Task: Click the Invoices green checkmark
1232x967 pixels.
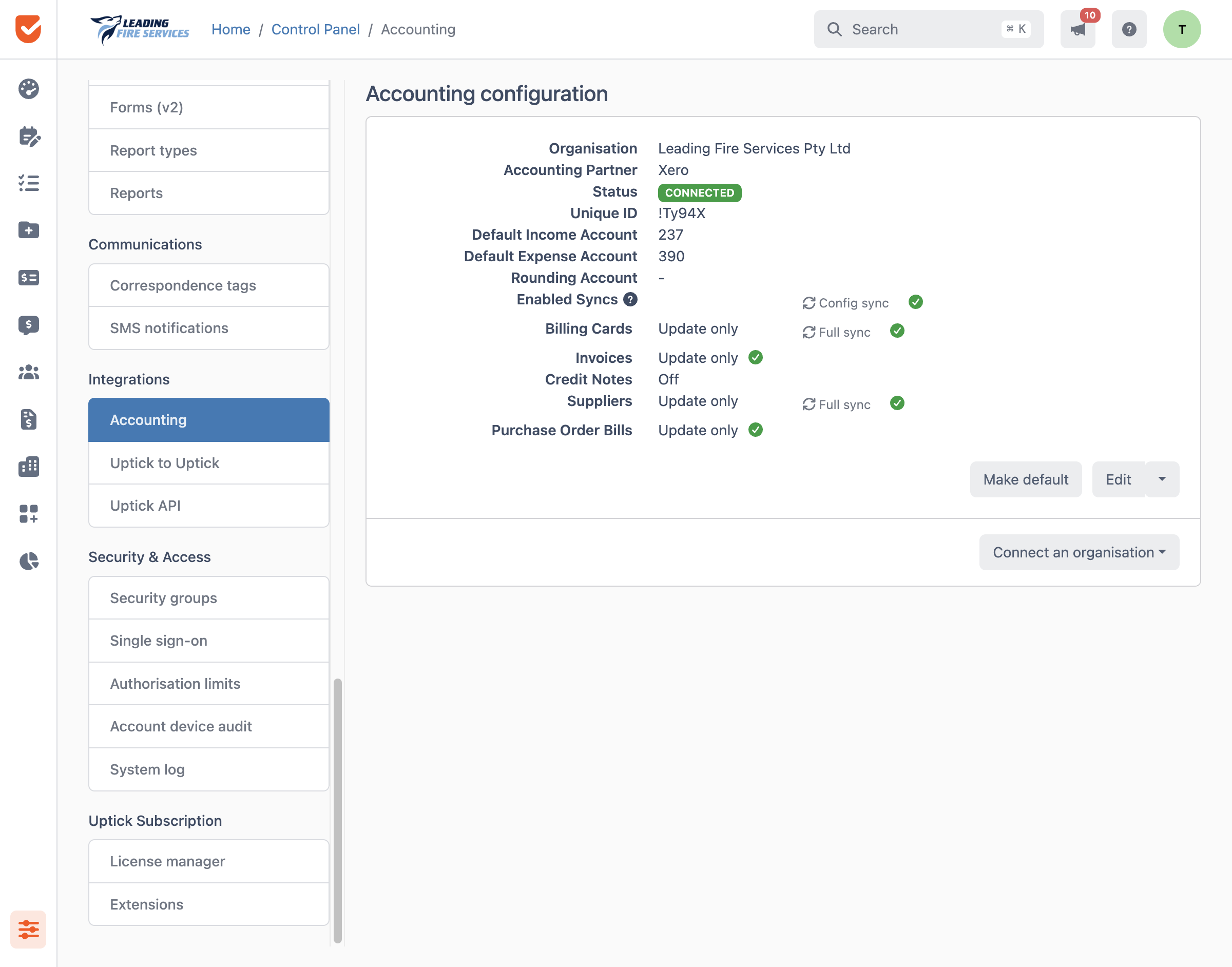Action: [755, 357]
